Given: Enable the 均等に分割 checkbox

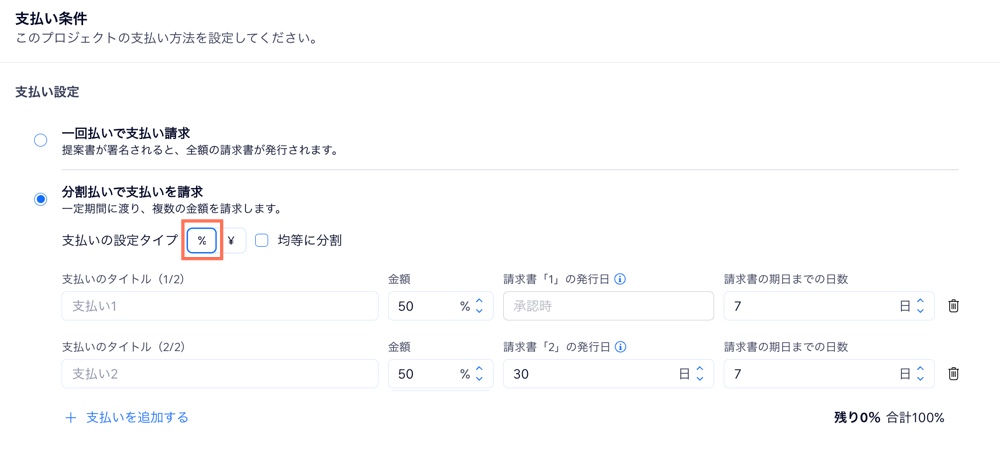Looking at the screenshot, I should tap(262, 241).
